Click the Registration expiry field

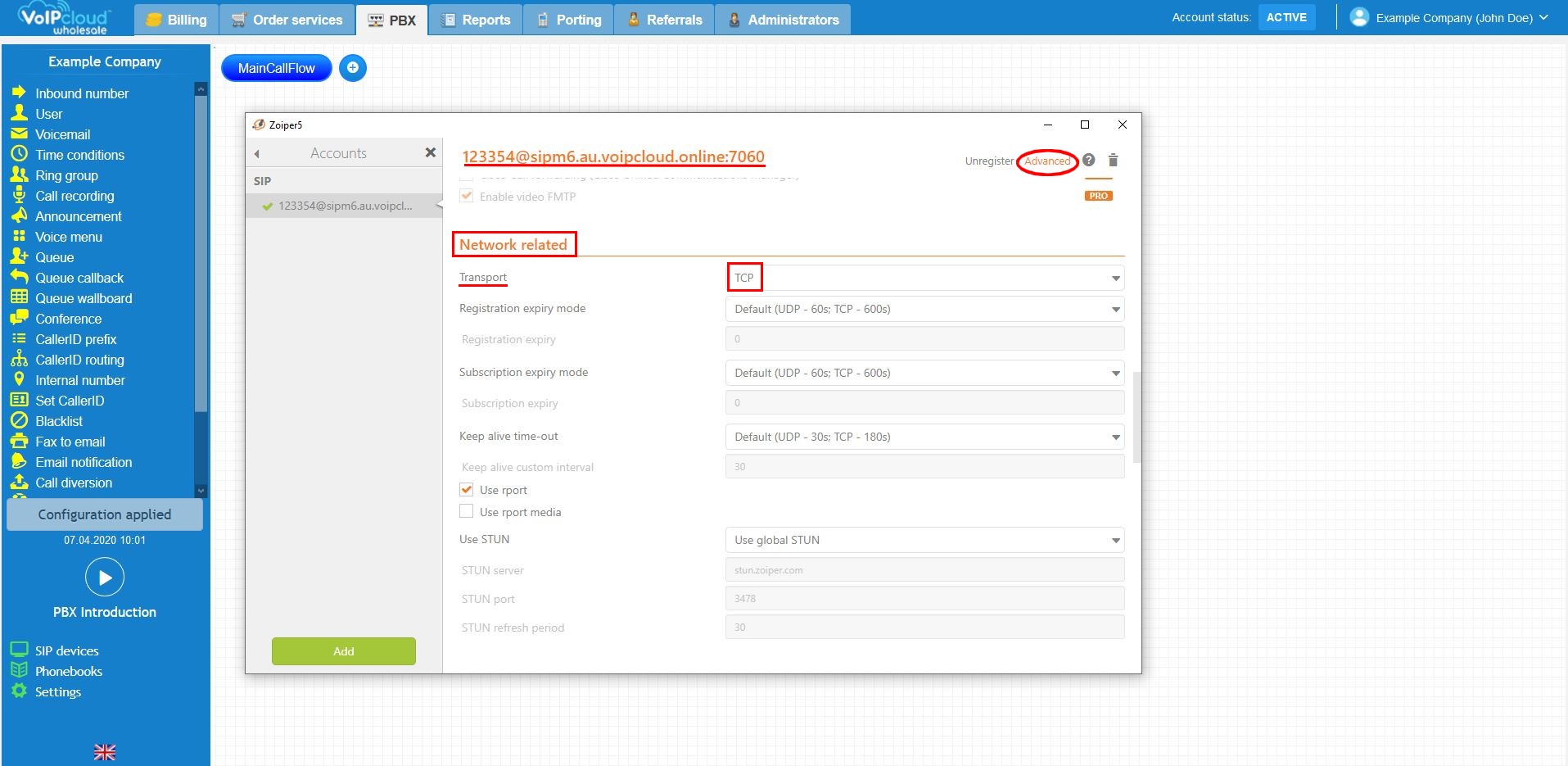click(x=924, y=338)
